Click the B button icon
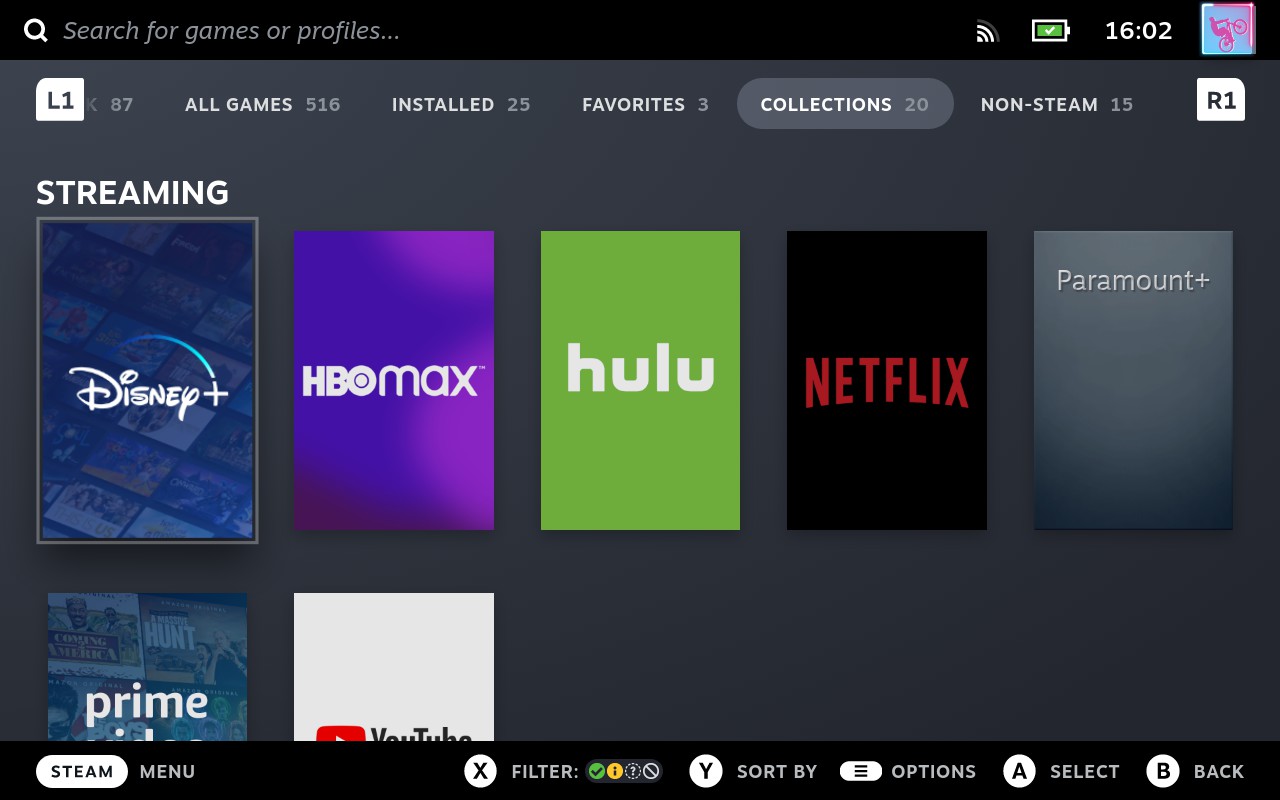This screenshot has height=800, width=1280. click(x=1163, y=771)
